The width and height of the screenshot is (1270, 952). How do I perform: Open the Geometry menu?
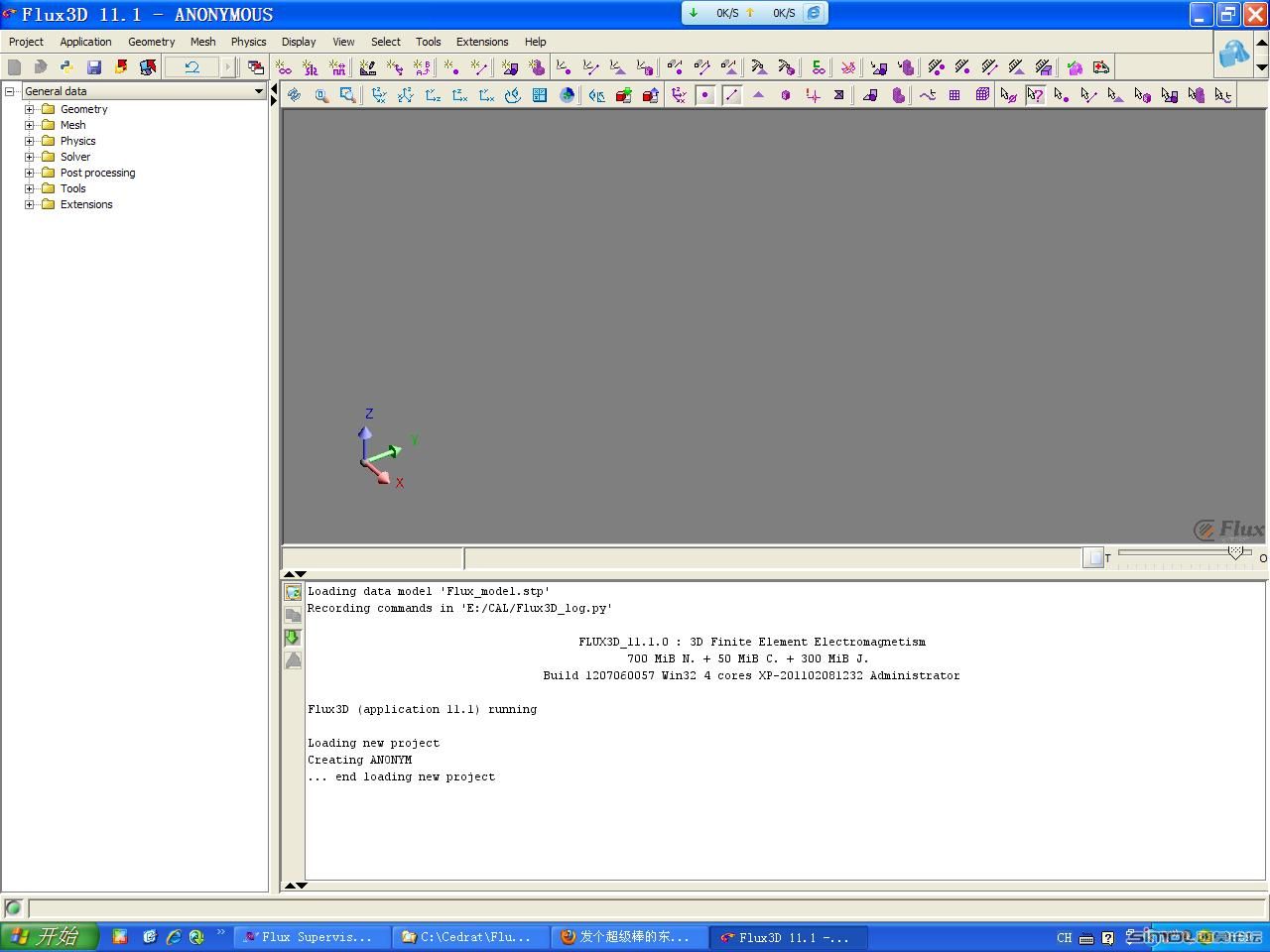pyautogui.click(x=151, y=42)
